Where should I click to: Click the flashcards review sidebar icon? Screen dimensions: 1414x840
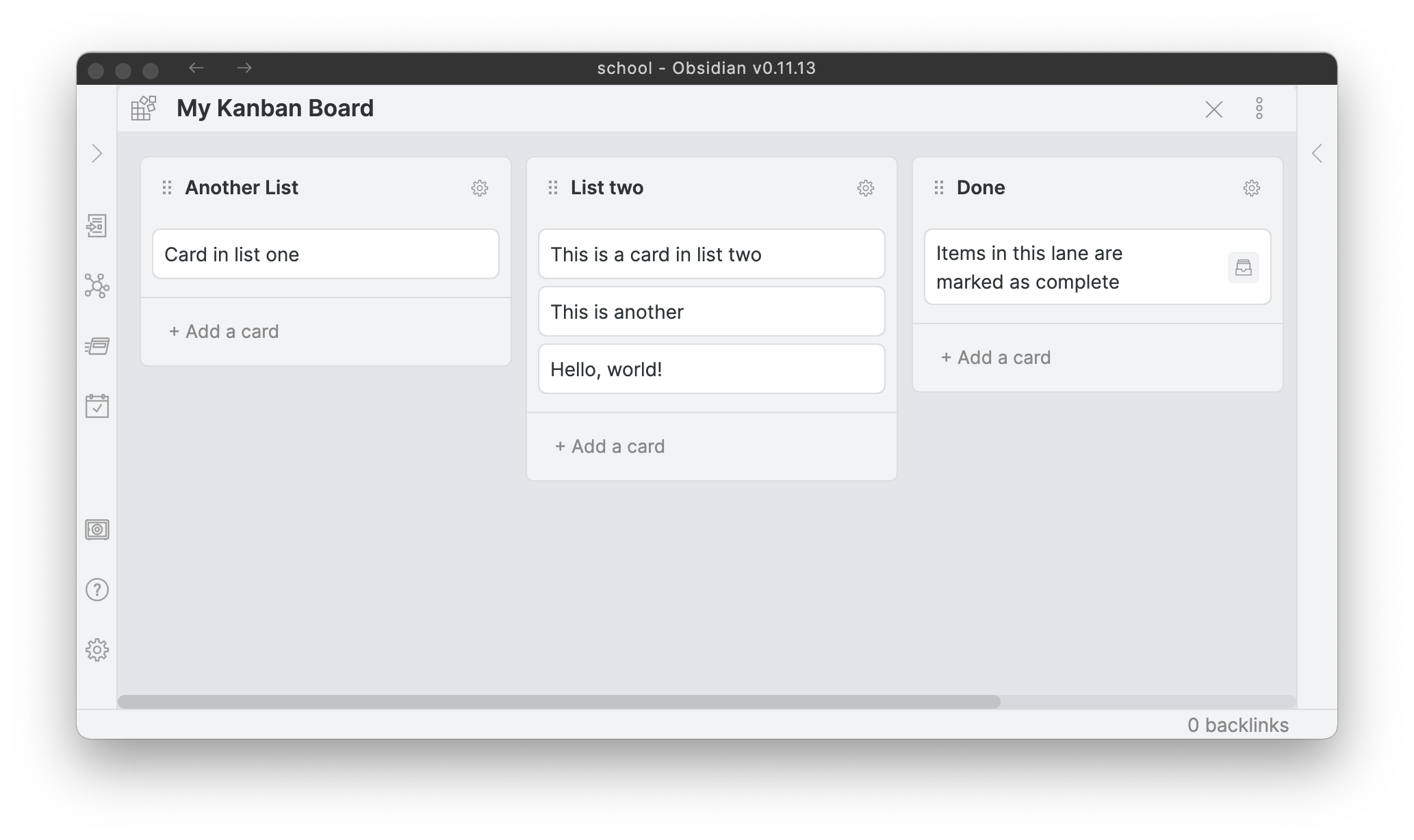(x=97, y=346)
